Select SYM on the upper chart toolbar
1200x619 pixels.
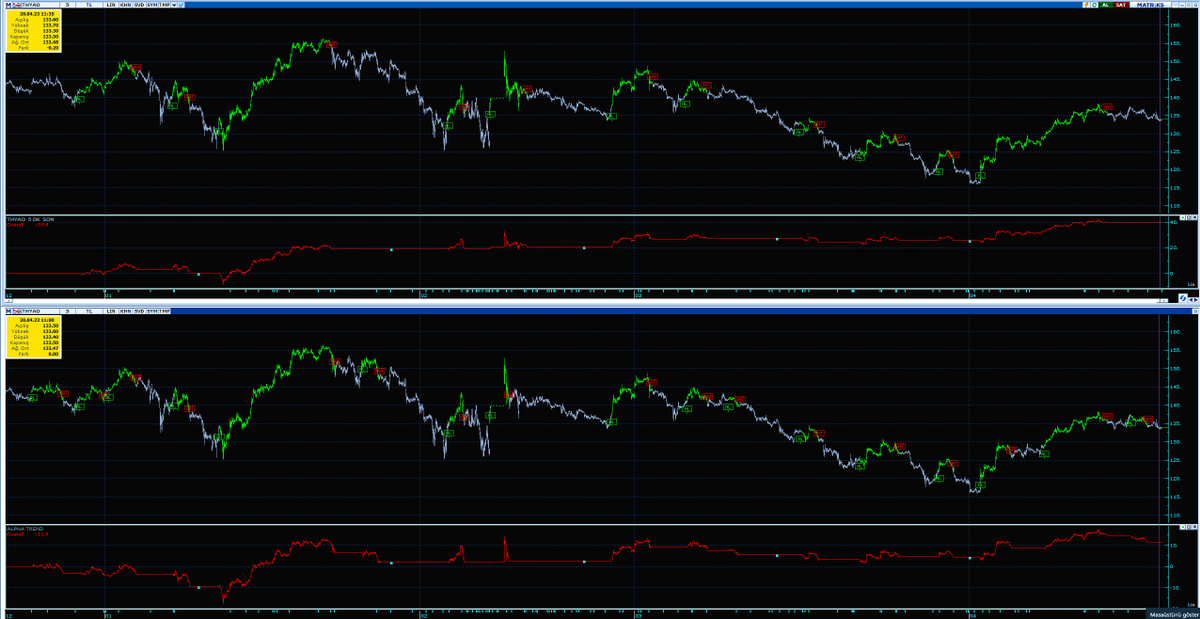pos(153,5)
